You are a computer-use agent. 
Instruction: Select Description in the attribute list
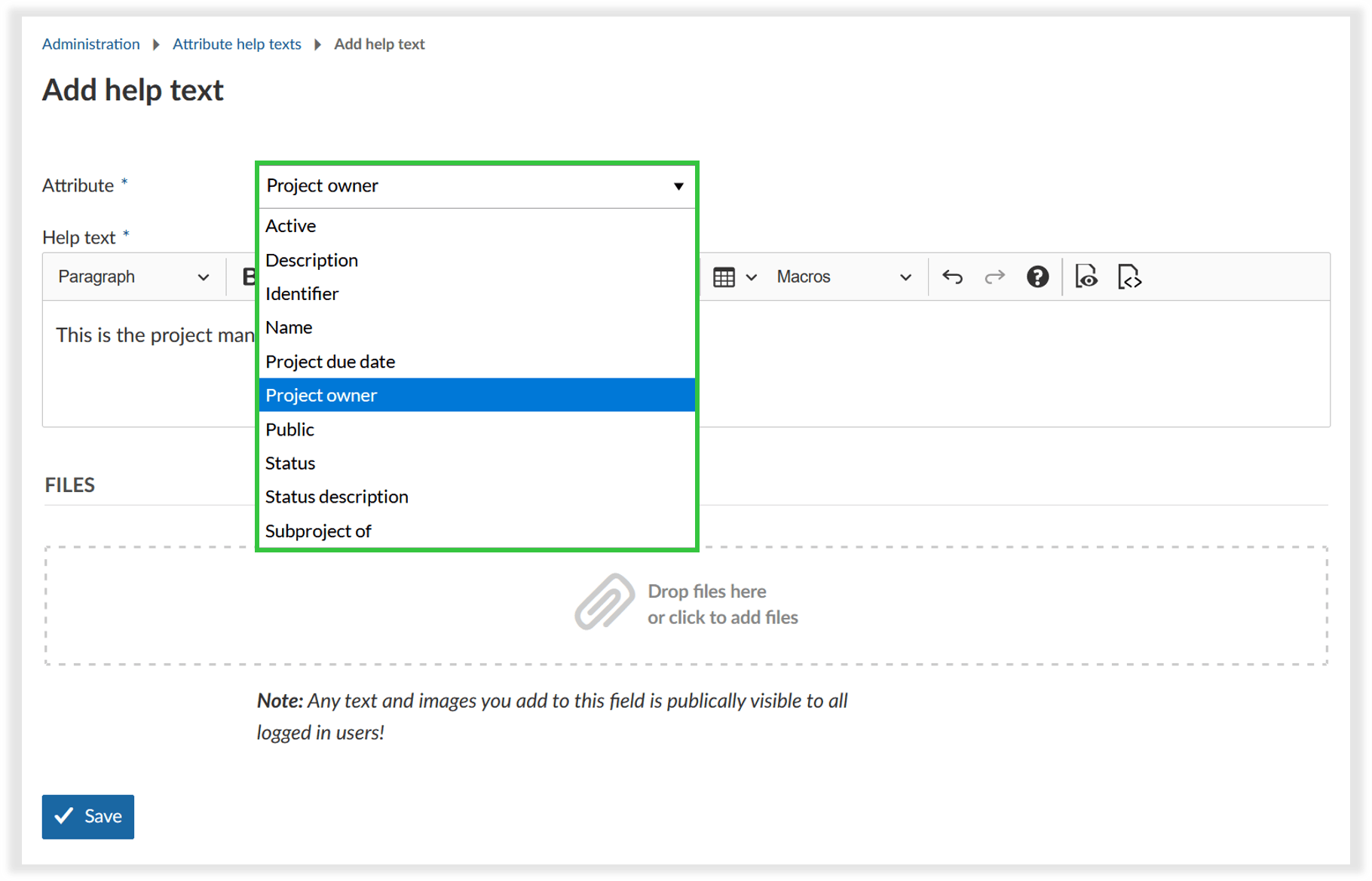311,260
